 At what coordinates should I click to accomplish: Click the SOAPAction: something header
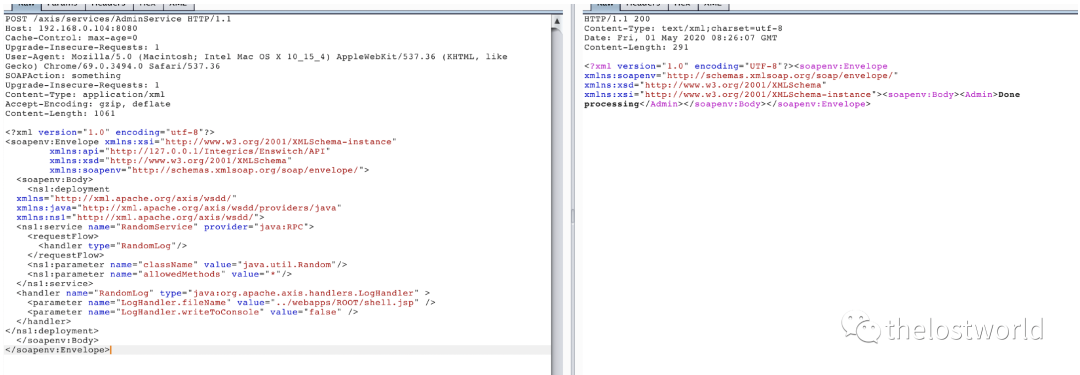63,76
